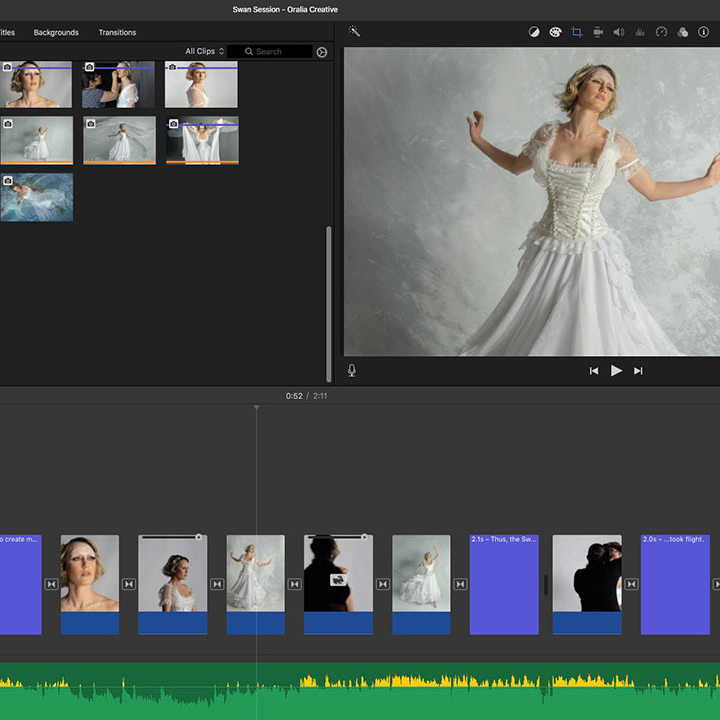Jump back to the previous clip
This screenshot has height=720, width=720.
[x=593, y=371]
